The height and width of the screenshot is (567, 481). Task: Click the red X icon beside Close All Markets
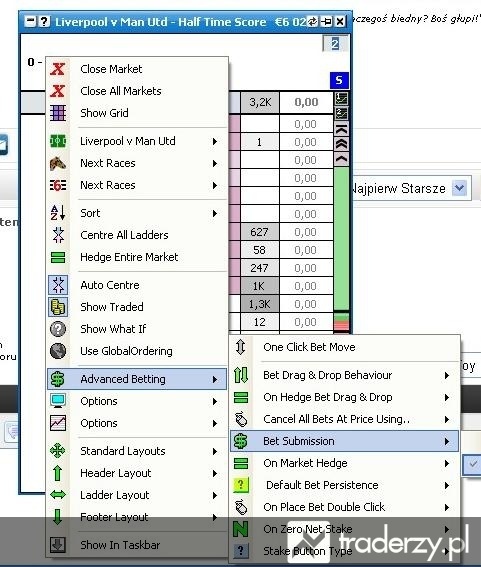click(x=58, y=91)
